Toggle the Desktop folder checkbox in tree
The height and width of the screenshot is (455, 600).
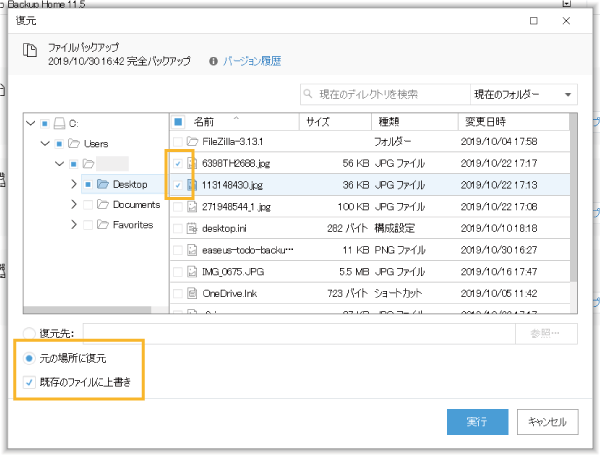point(88,184)
